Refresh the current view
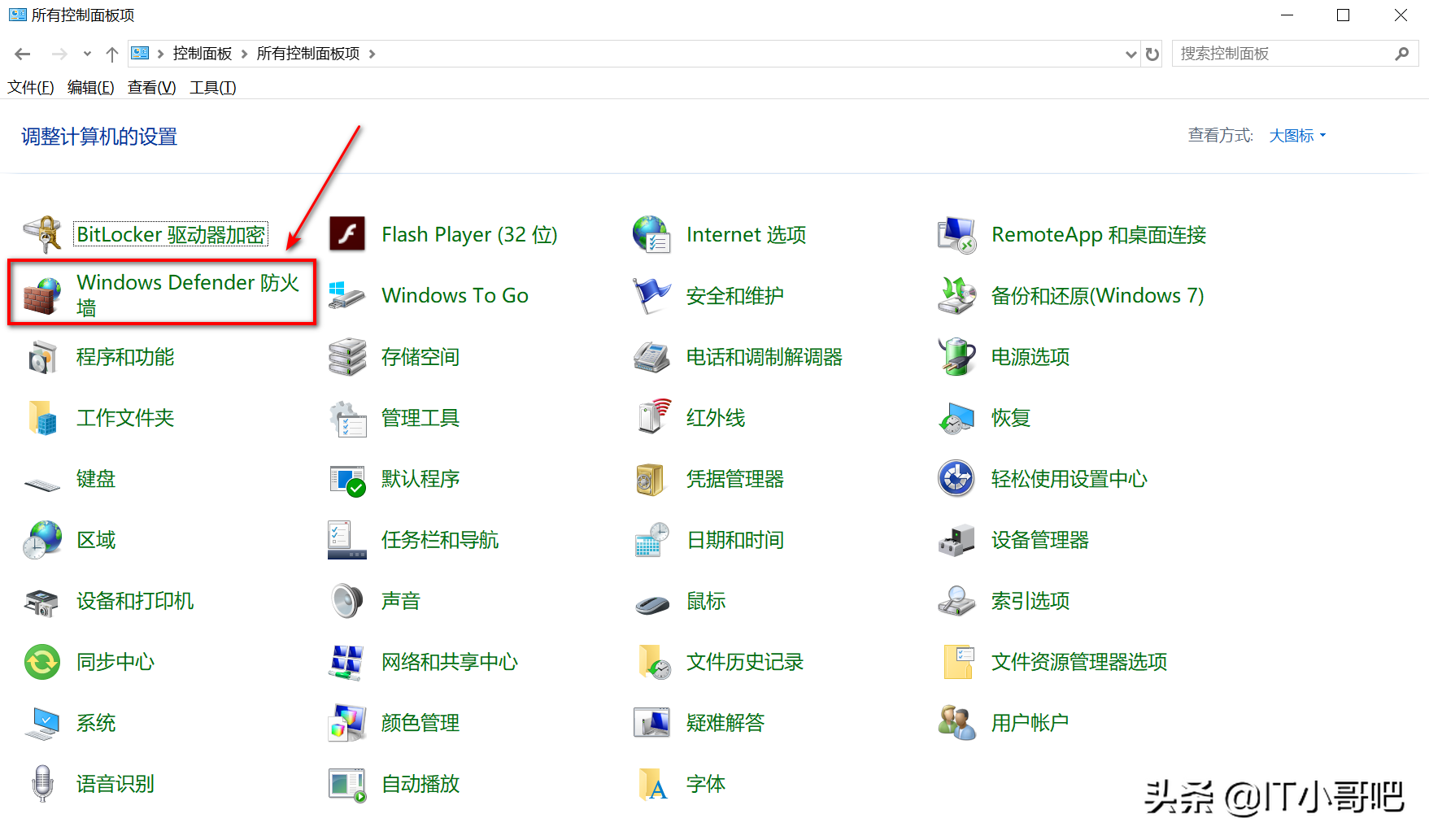 1152,54
